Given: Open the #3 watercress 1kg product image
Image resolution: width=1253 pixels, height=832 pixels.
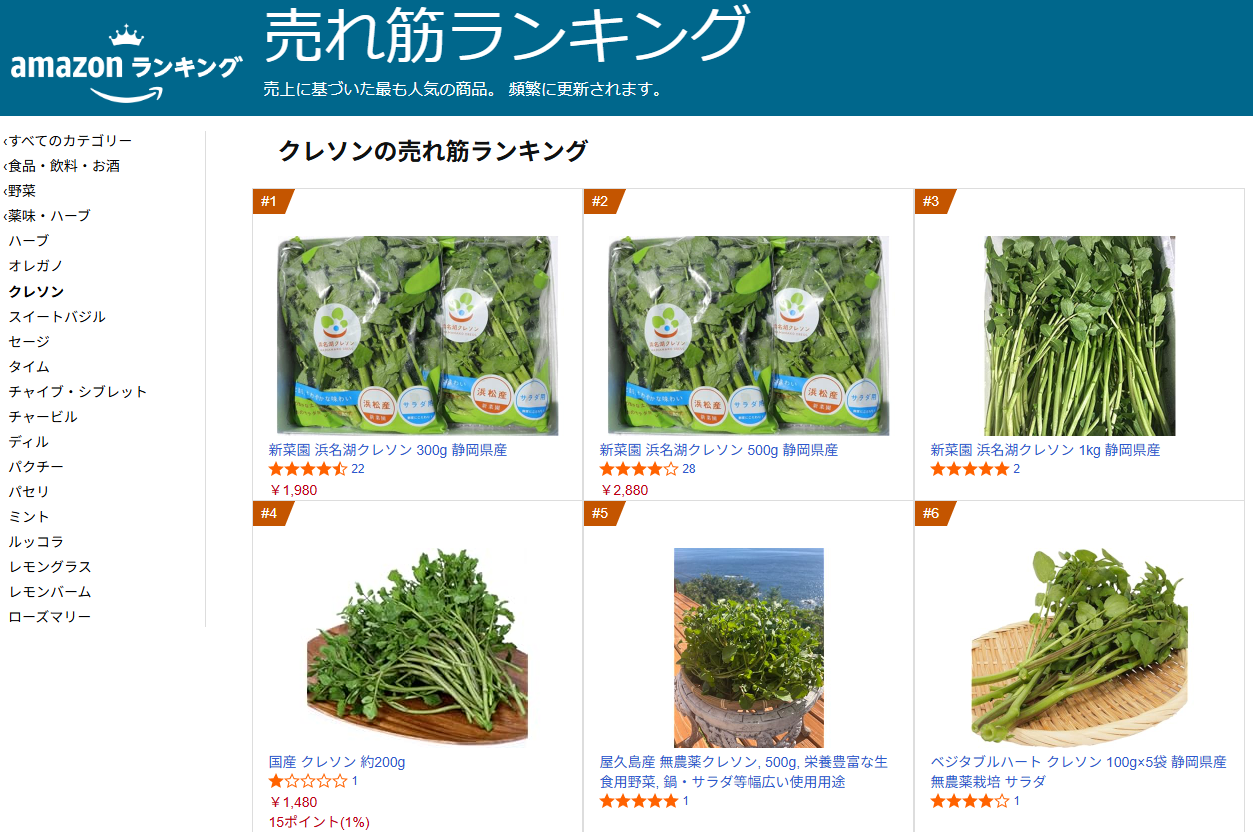Looking at the screenshot, I should coord(1079,336).
